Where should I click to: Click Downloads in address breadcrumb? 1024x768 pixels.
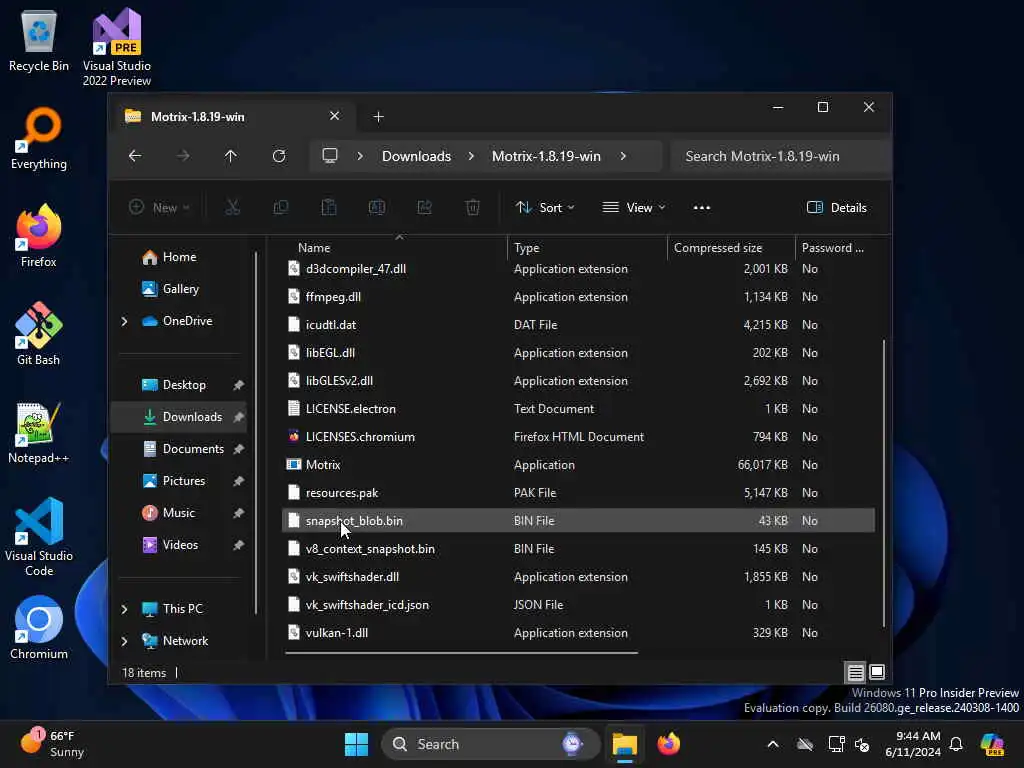coord(417,156)
